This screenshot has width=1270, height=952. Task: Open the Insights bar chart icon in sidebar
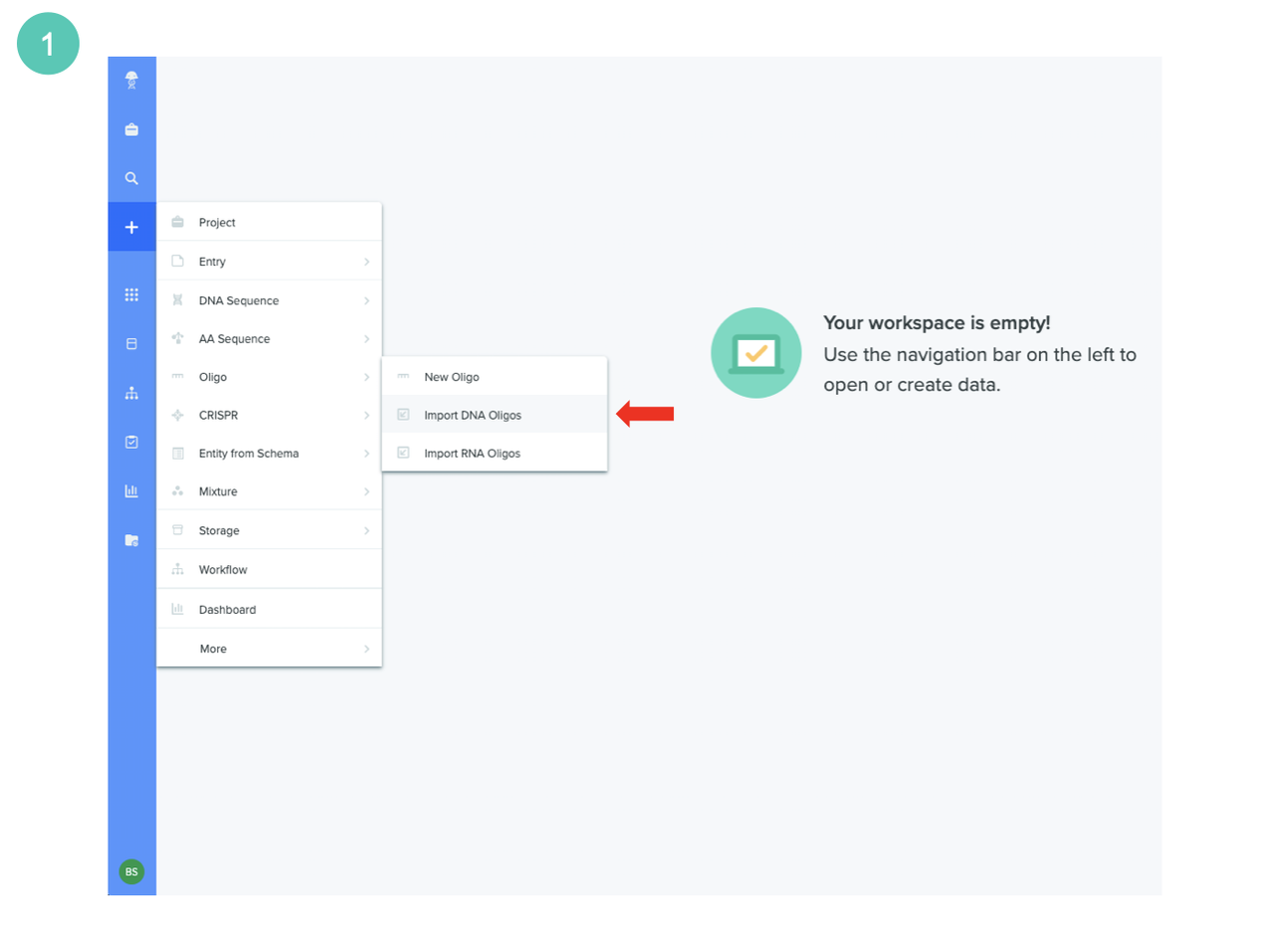coord(131,490)
